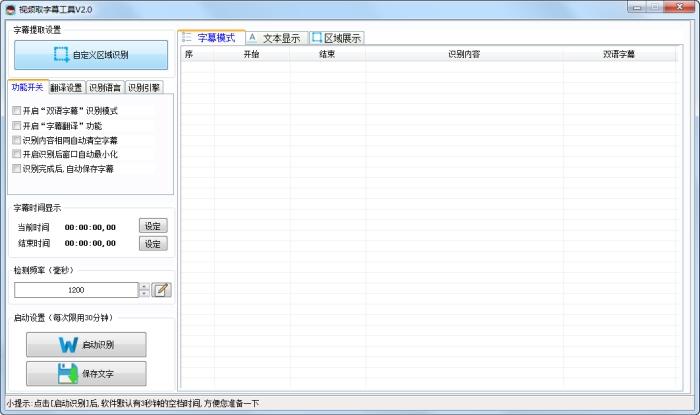Select the 区域展示 tab

coord(337,38)
